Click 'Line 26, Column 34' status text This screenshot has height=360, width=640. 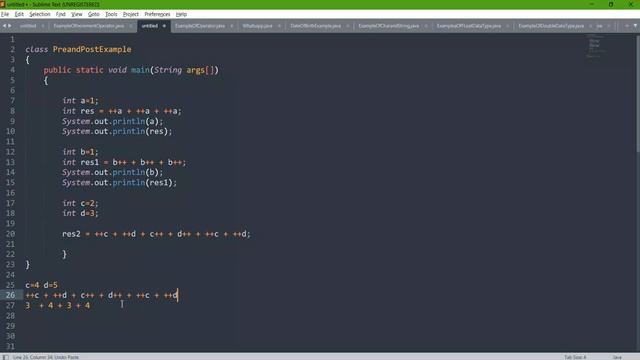coord(33,357)
